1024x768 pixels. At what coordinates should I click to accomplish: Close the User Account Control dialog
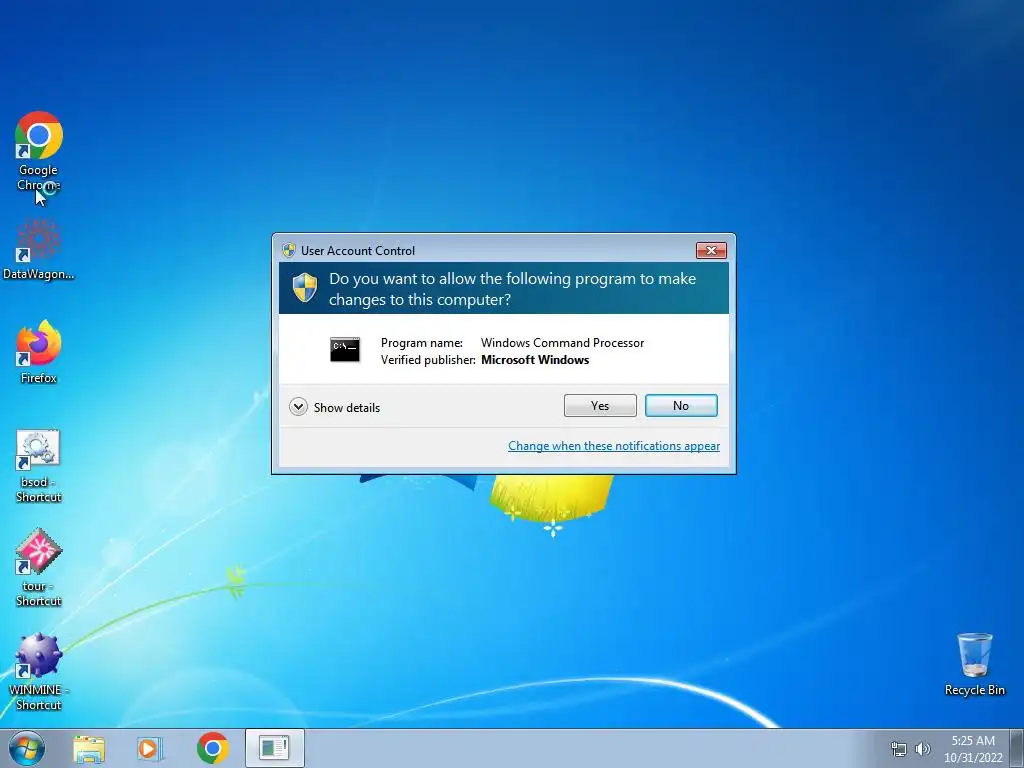click(x=711, y=251)
